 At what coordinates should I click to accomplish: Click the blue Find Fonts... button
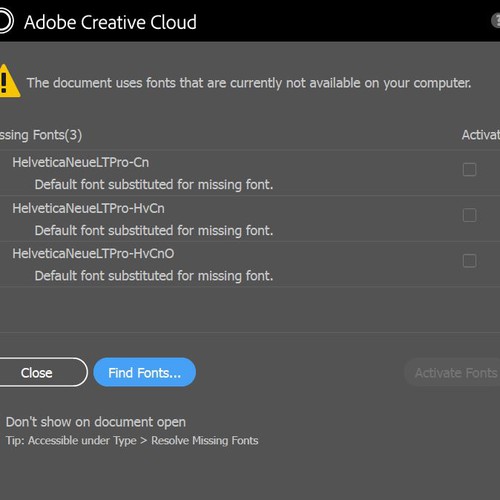point(144,372)
